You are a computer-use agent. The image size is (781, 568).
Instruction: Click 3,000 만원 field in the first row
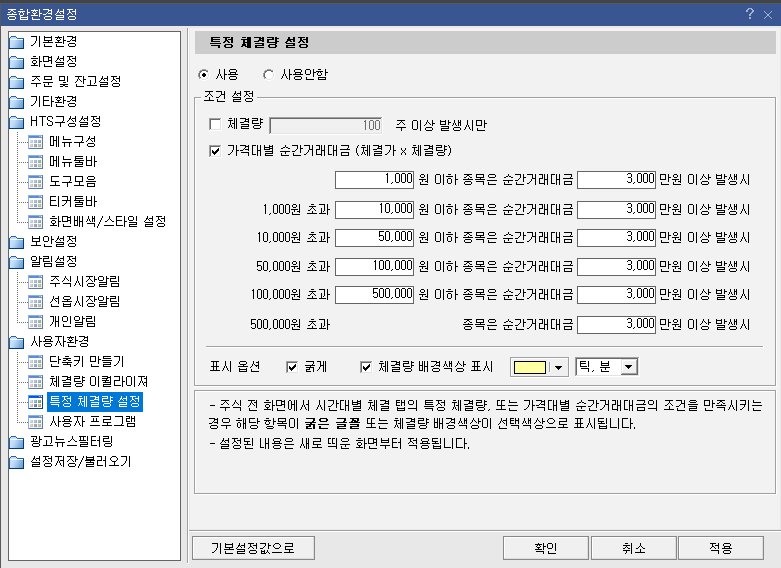(617, 179)
